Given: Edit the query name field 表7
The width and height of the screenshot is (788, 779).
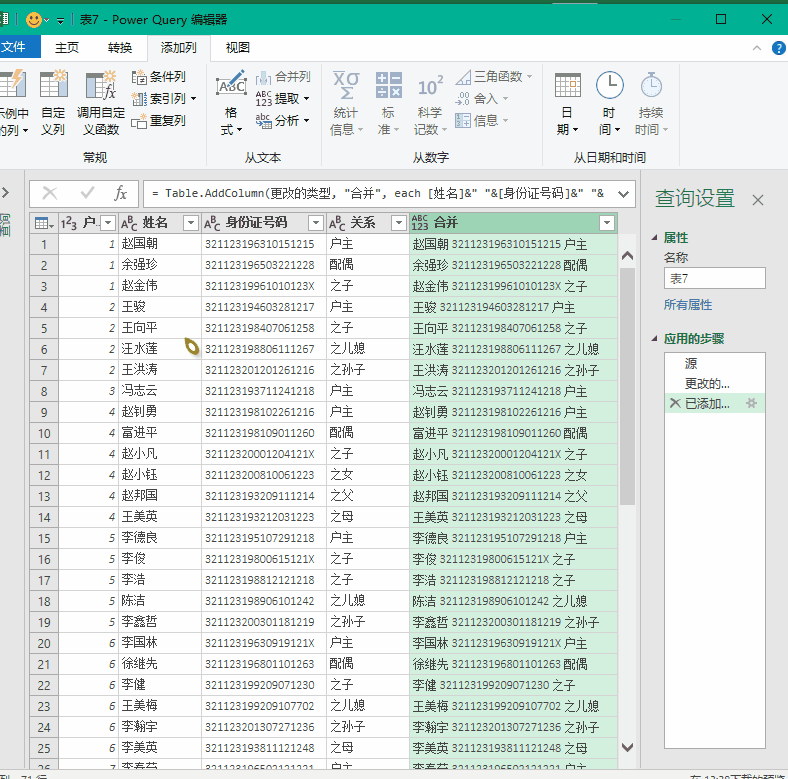Looking at the screenshot, I should click(715, 278).
